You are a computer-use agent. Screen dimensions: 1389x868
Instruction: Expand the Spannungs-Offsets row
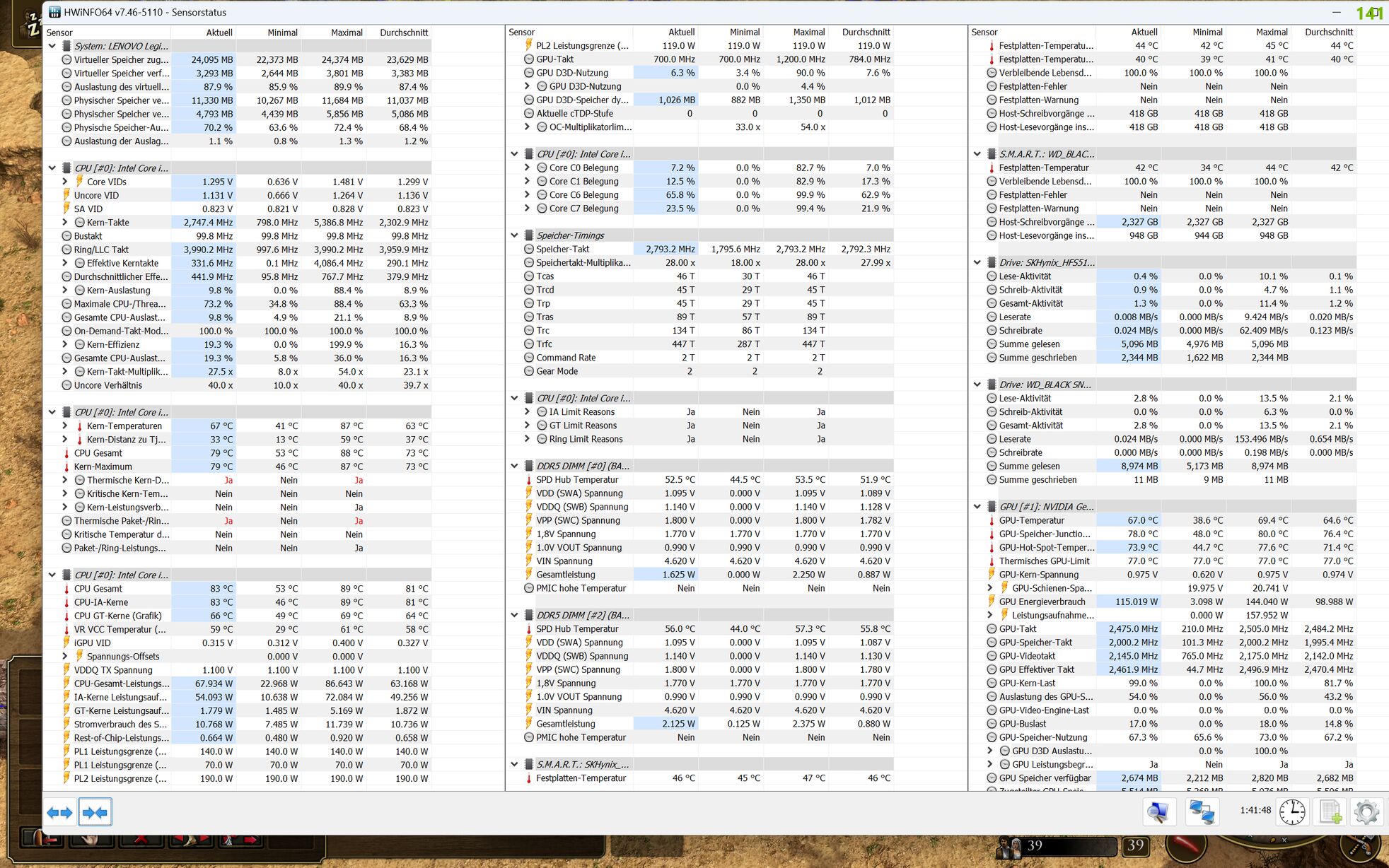point(65,657)
